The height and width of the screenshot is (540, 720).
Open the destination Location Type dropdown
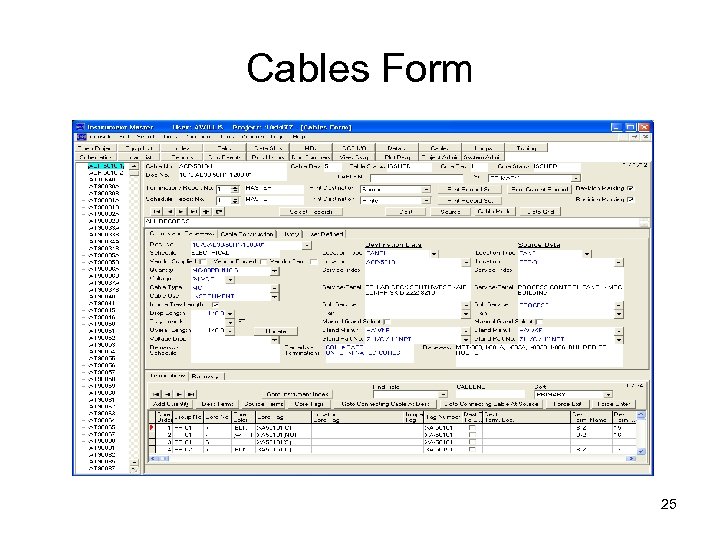[x=434, y=253]
